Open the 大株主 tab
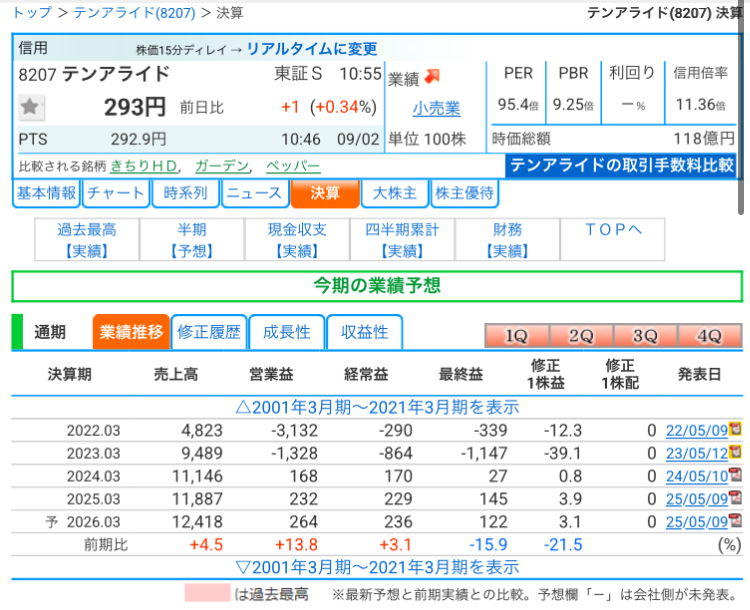Image resolution: width=750 pixels, height=610 pixels. point(395,193)
